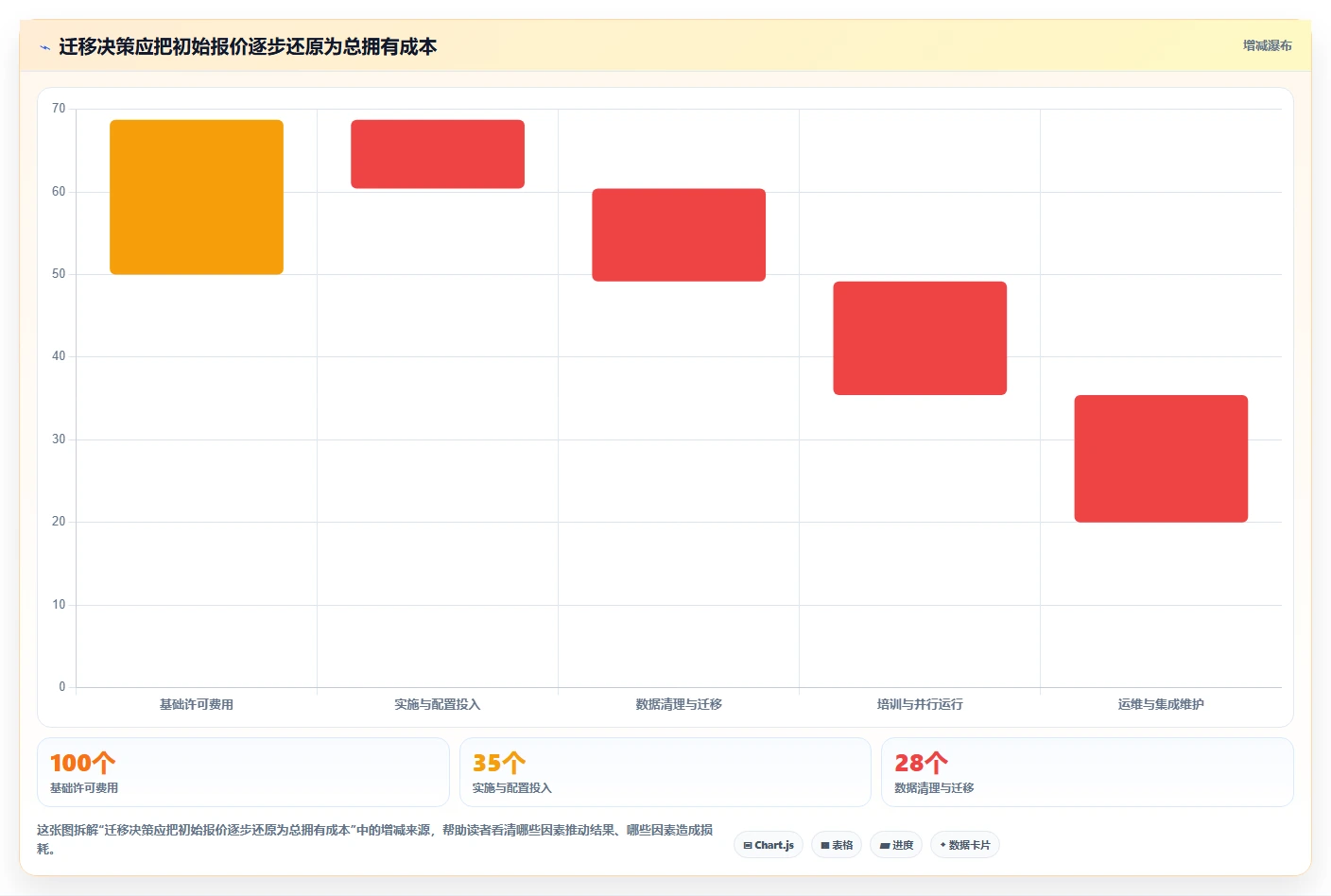
Task: Click the x-axis label 基础许可费用
Action: tap(197, 704)
